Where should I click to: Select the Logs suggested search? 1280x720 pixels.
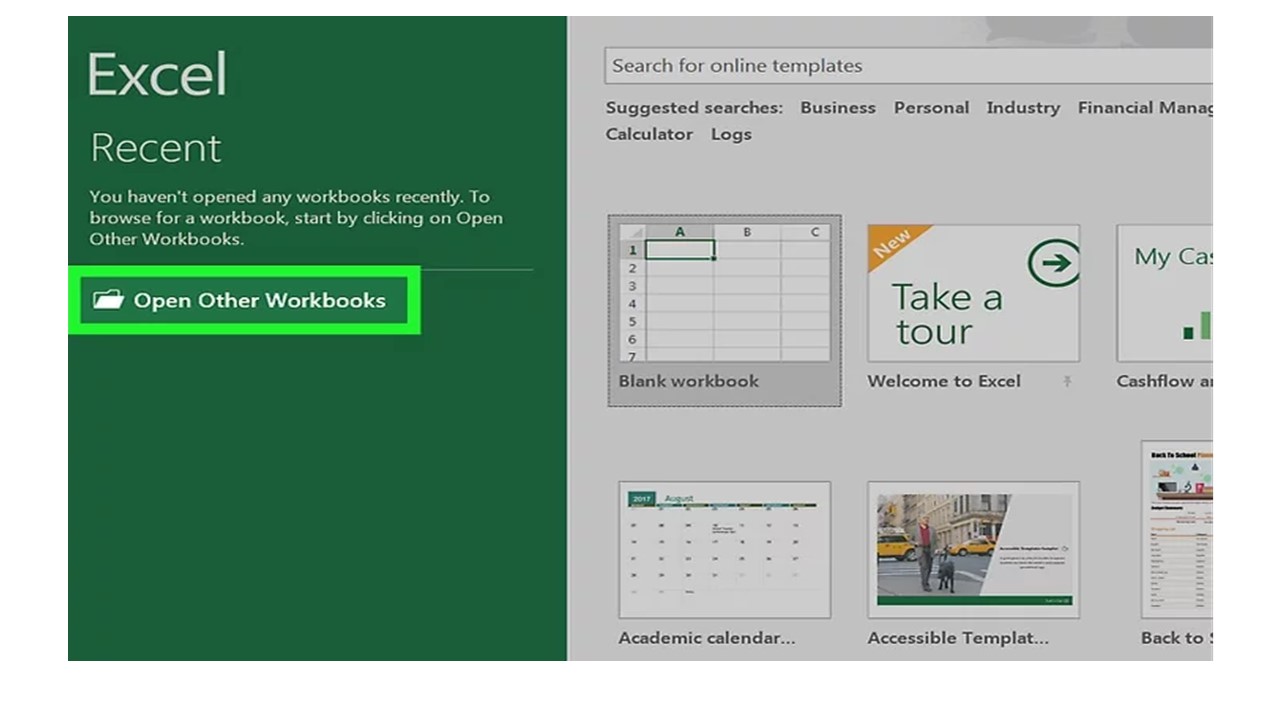tap(731, 133)
